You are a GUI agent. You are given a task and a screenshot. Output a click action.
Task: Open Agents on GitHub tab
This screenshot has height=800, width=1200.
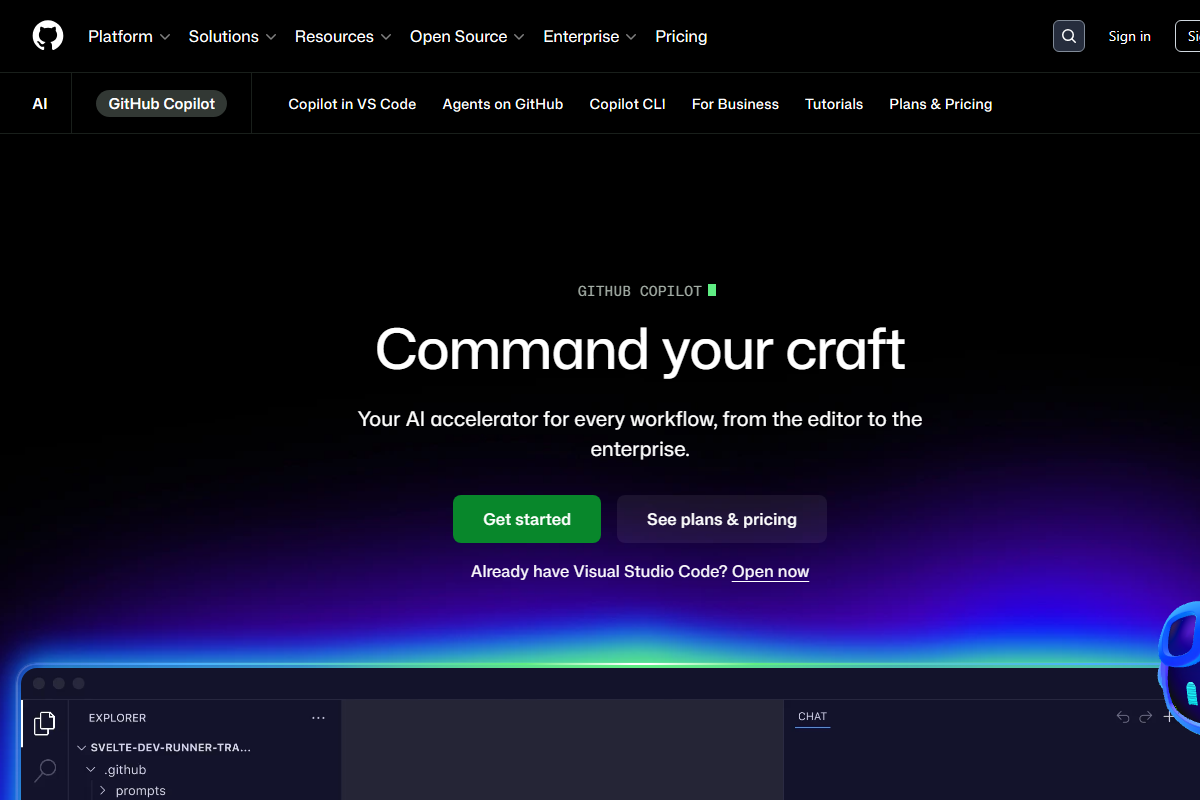[x=503, y=104]
